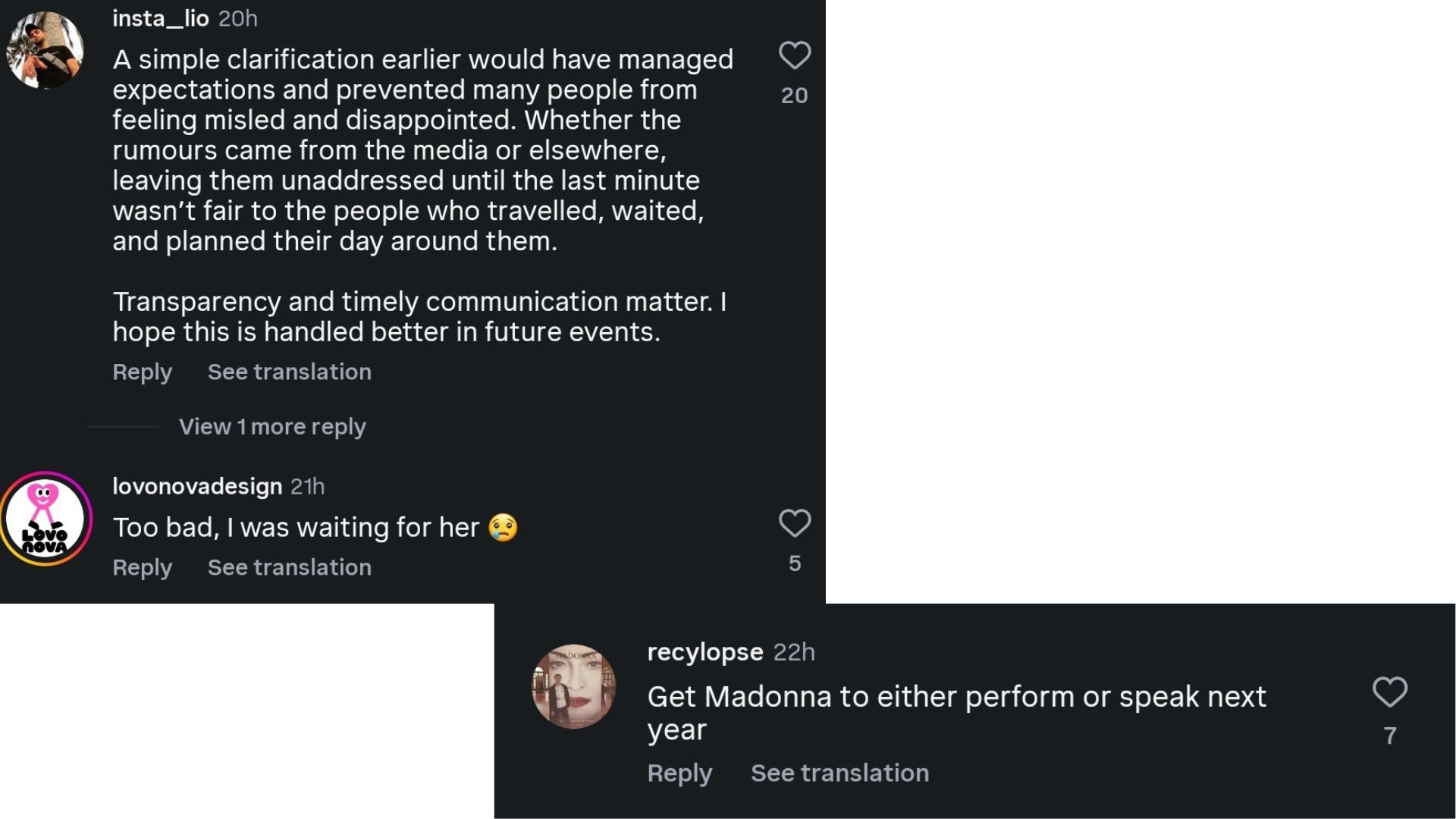Open recylopse username link
The width and height of the screenshot is (1456, 819).
tap(705, 652)
